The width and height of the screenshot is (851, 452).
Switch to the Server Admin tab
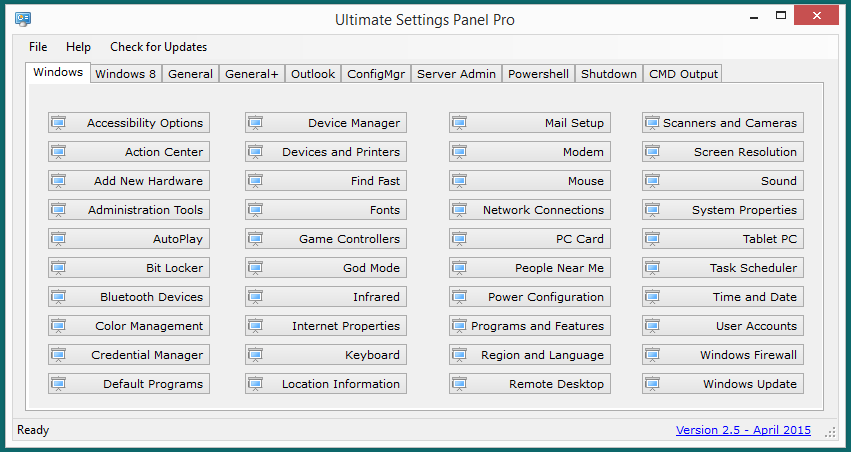tap(456, 74)
